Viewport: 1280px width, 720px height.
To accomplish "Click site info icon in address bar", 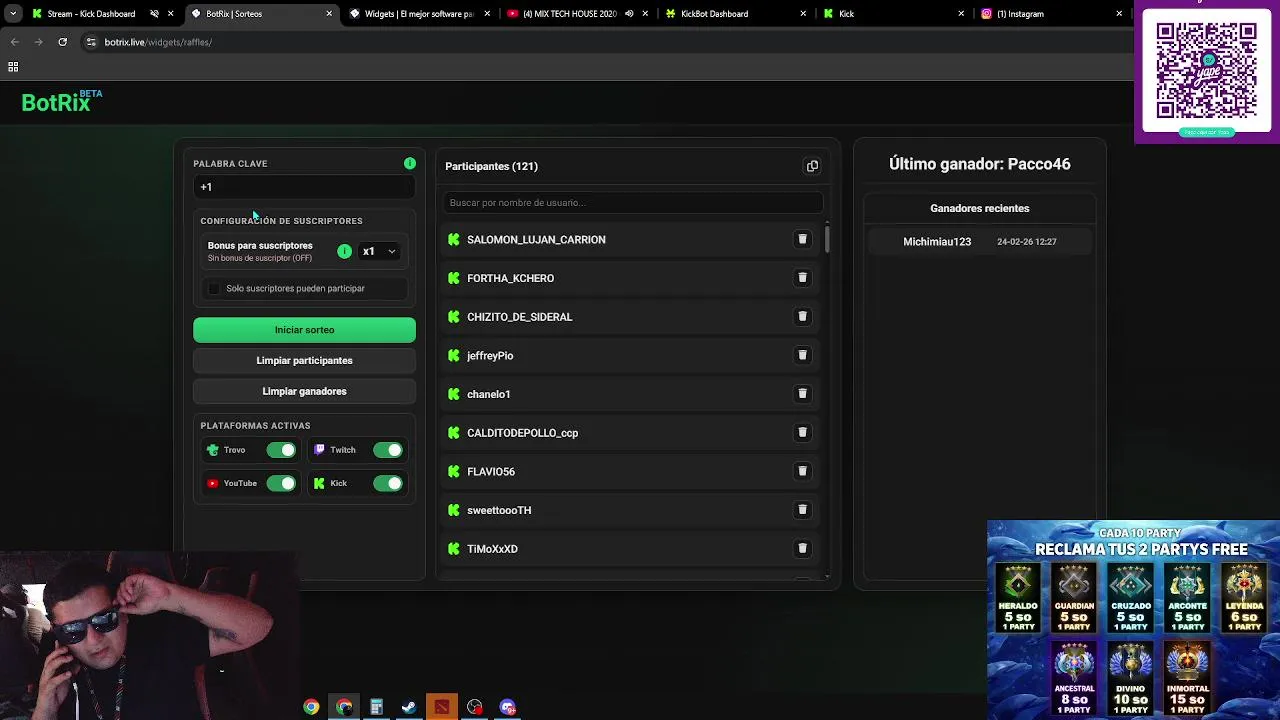I will (91, 42).
